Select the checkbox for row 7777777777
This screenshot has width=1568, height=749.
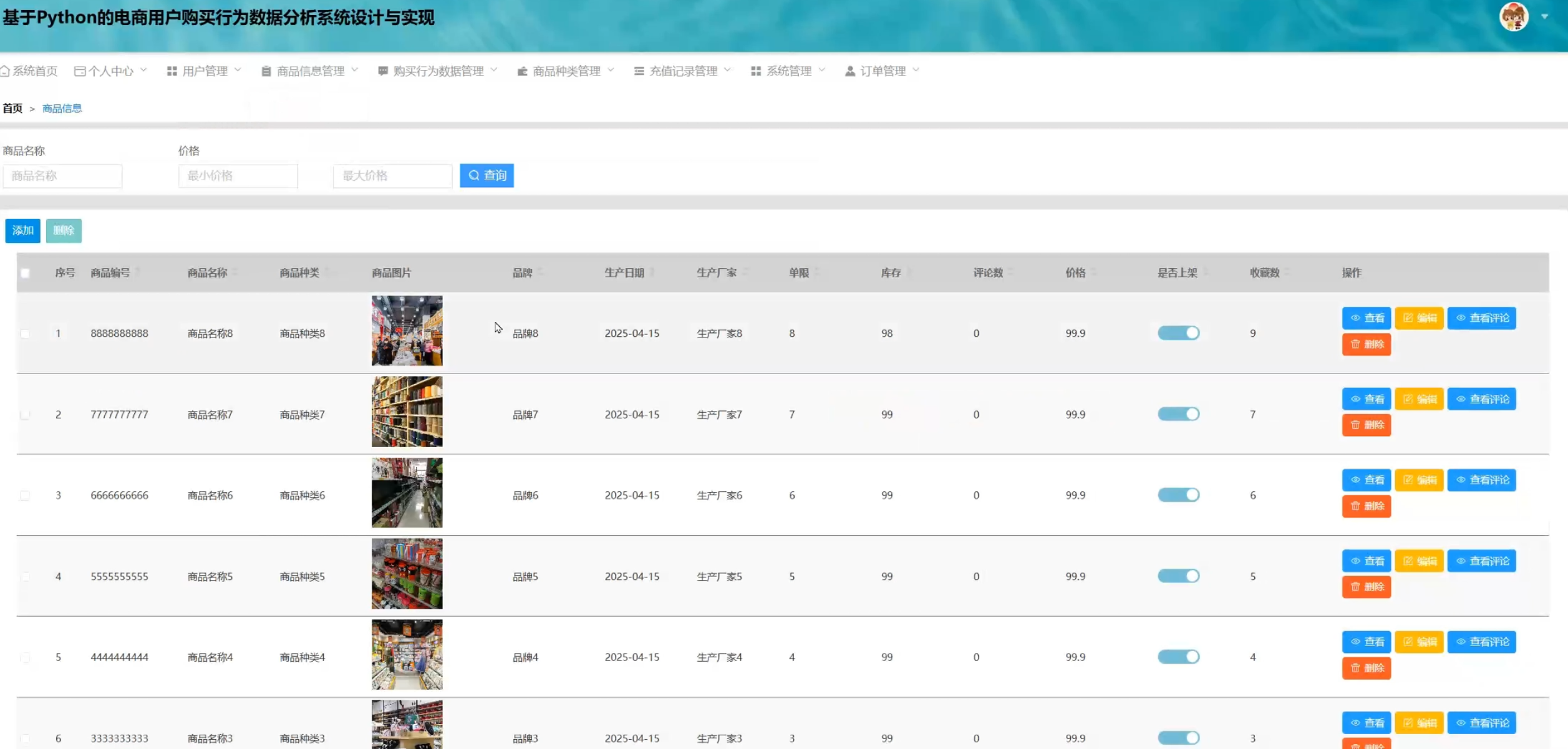point(25,415)
